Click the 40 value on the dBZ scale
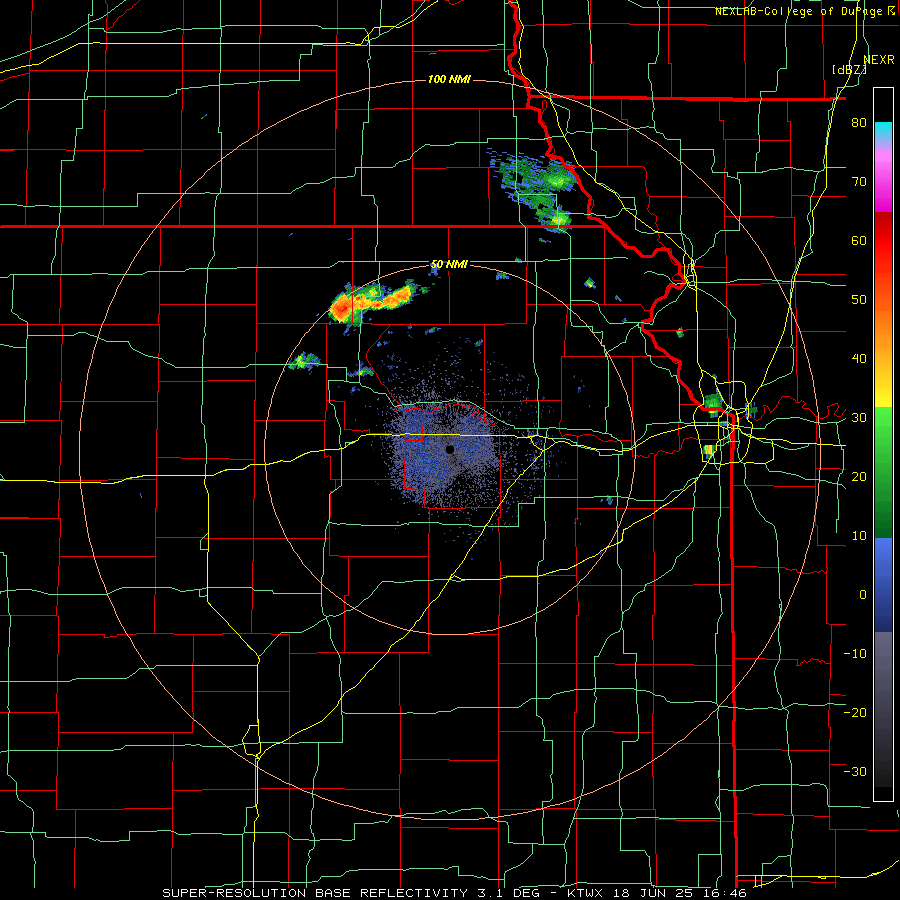The height and width of the screenshot is (900, 900). pyautogui.click(x=859, y=359)
